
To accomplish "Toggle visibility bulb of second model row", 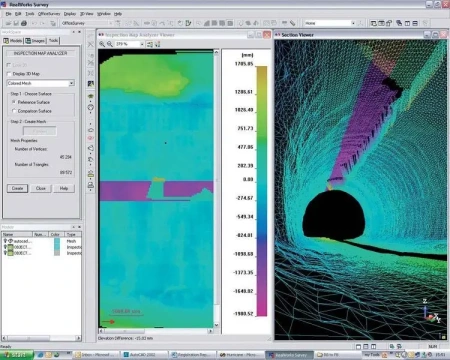I will click(x=5, y=247).
